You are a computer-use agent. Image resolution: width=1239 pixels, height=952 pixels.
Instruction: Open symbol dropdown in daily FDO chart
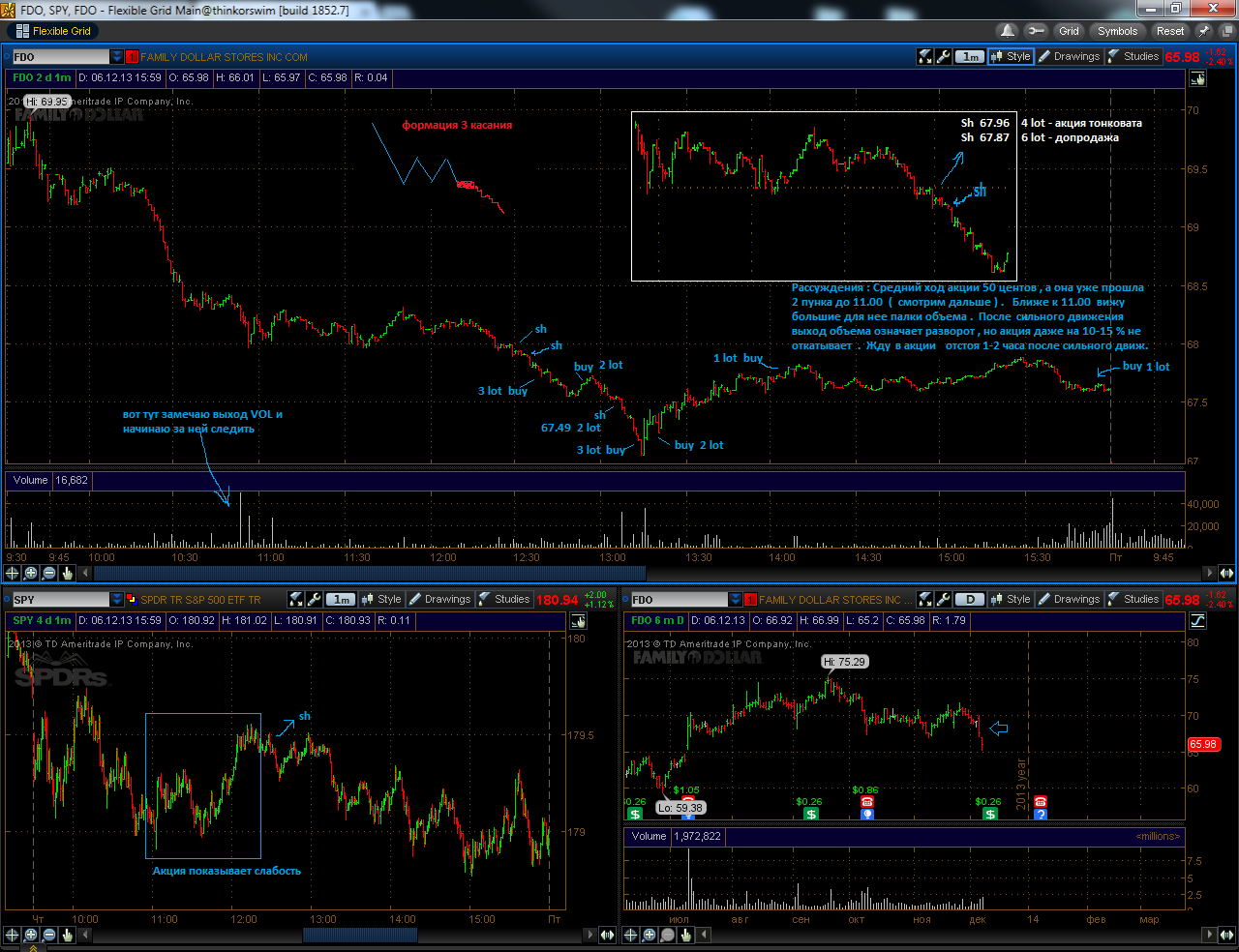(736, 600)
